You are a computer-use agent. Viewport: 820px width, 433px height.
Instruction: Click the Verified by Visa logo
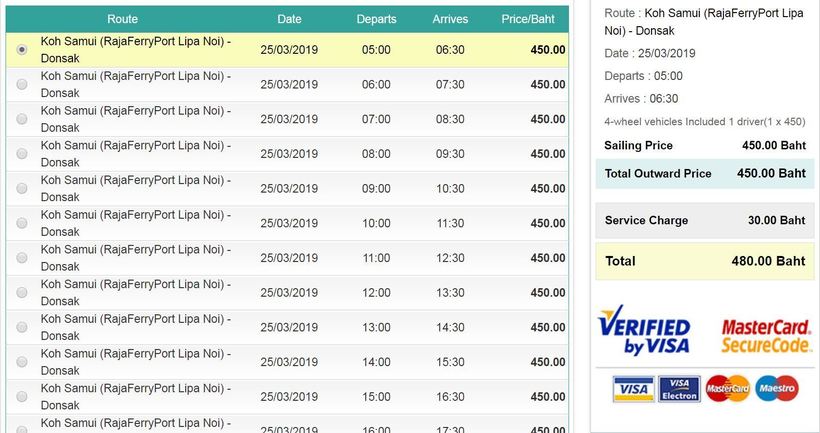[644, 331]
